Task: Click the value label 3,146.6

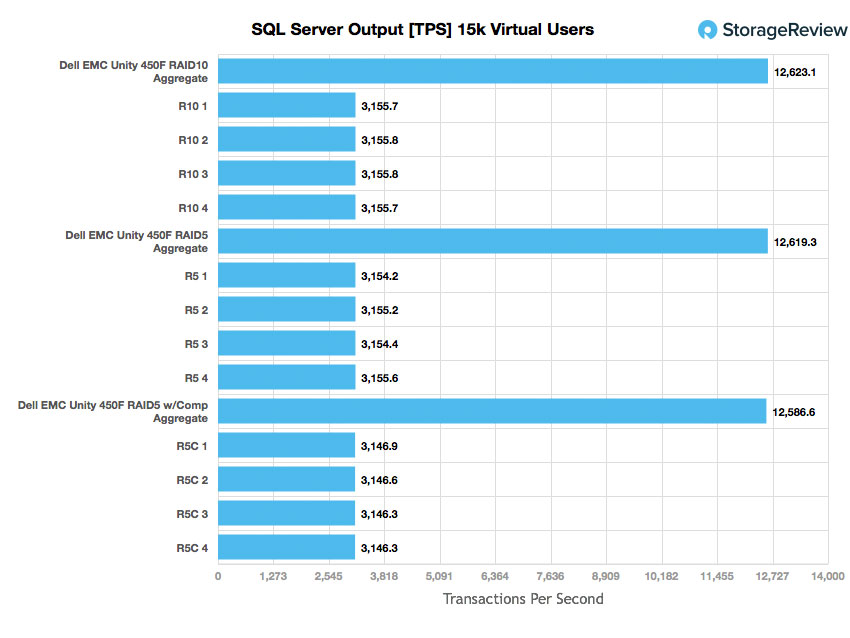Action: coord(379,480)
